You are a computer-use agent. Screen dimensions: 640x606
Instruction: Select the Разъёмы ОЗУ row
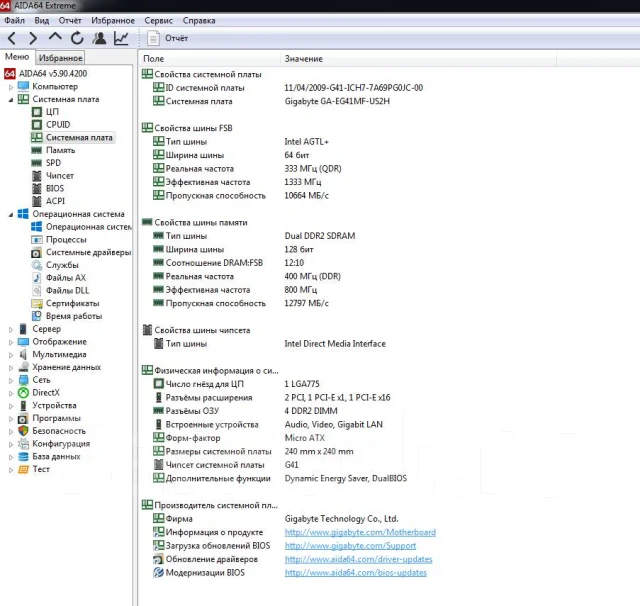coord(245,411)
